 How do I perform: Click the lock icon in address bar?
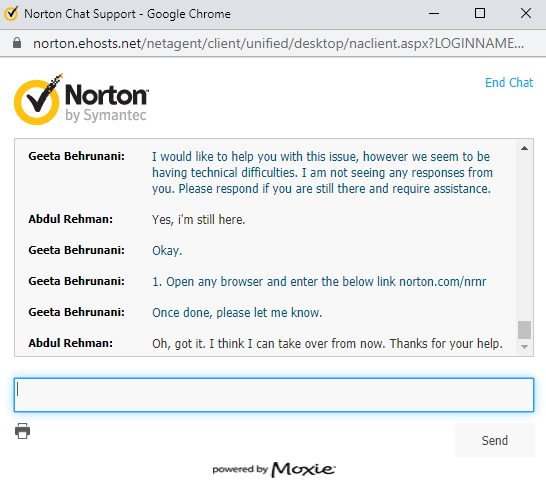pyautogui.click(x=17, y=43)
